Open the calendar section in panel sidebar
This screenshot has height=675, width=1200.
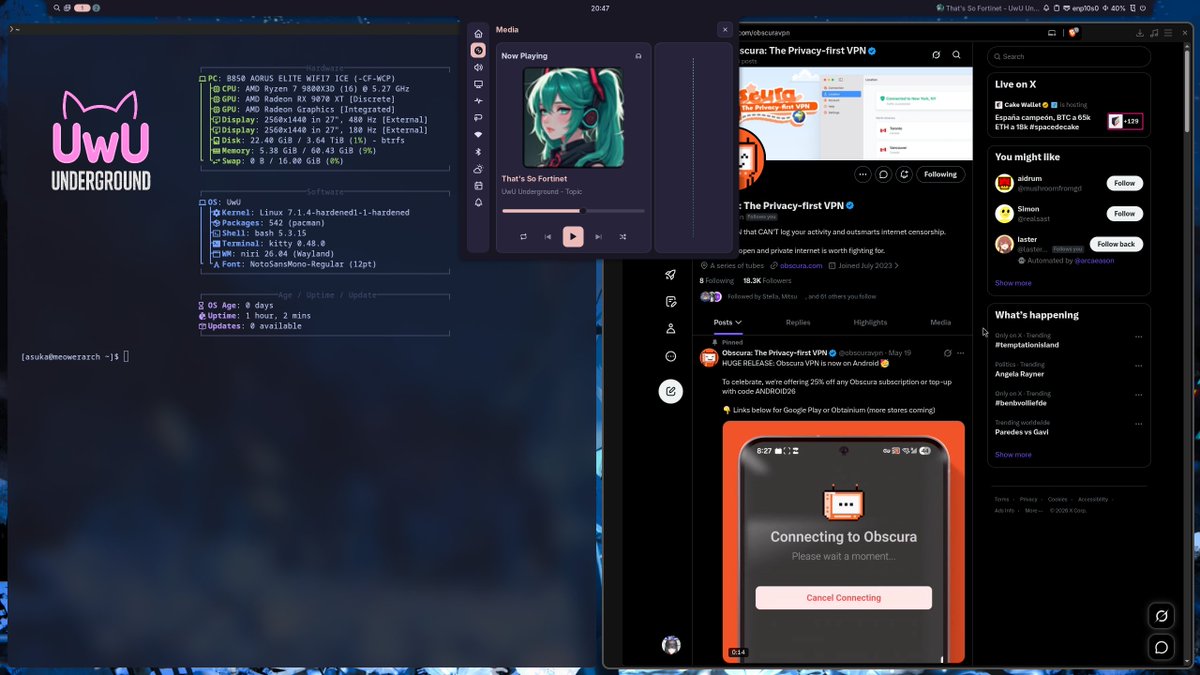(x=478, y=186)
